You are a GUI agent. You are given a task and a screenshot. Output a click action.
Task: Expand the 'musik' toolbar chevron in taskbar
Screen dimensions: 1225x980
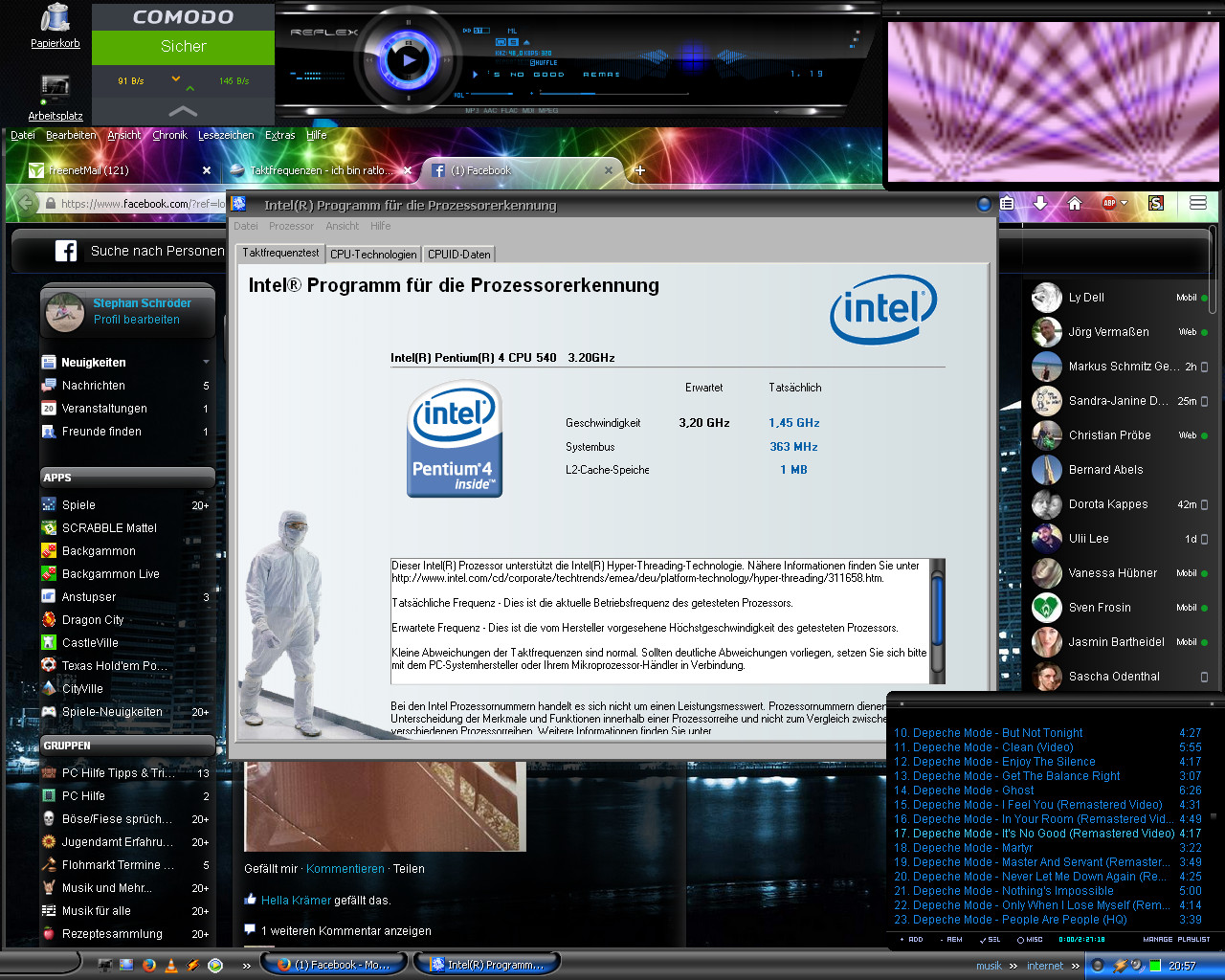click(1013, 967)
